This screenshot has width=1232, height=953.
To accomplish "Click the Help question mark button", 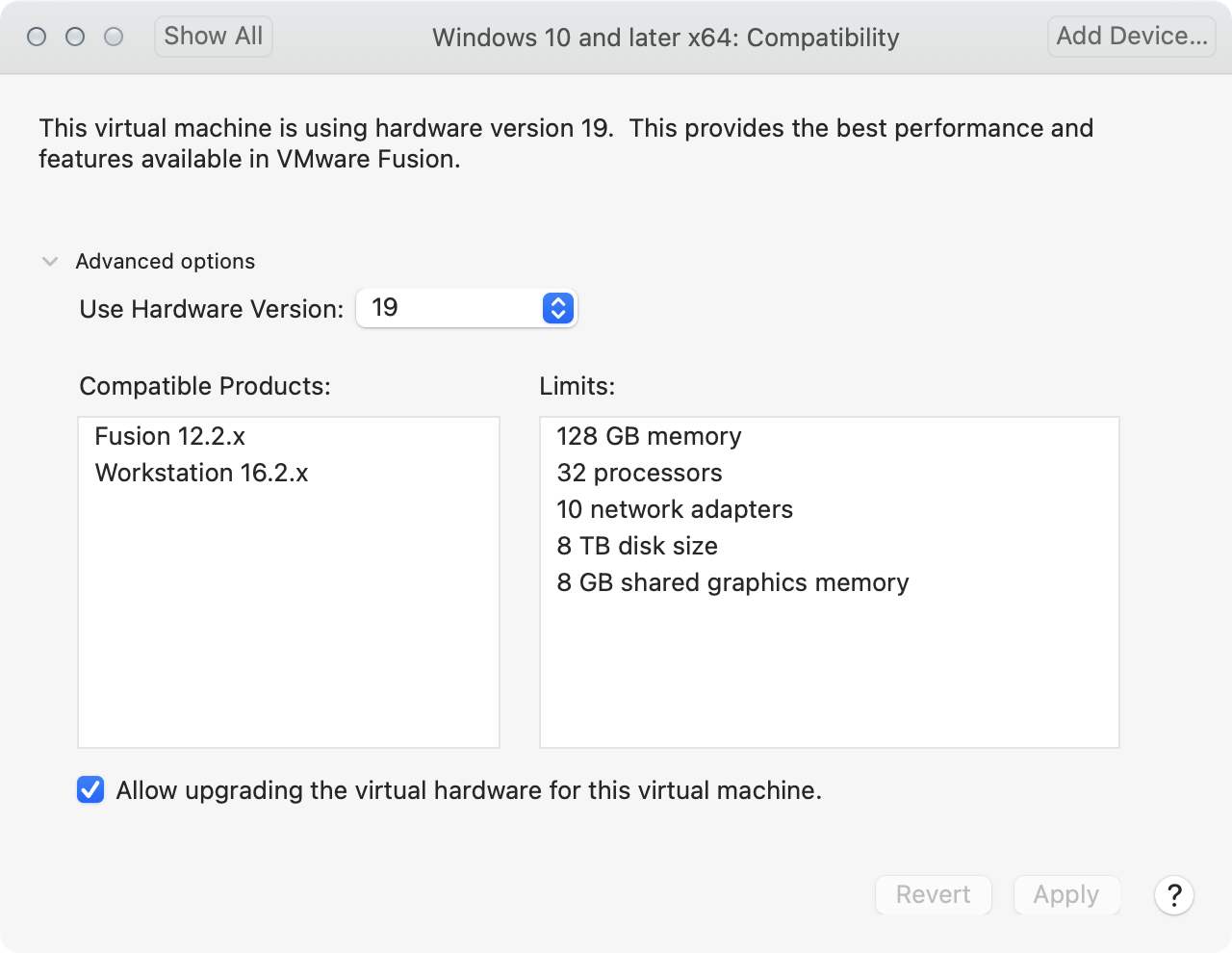I will tap(1173, 895).
